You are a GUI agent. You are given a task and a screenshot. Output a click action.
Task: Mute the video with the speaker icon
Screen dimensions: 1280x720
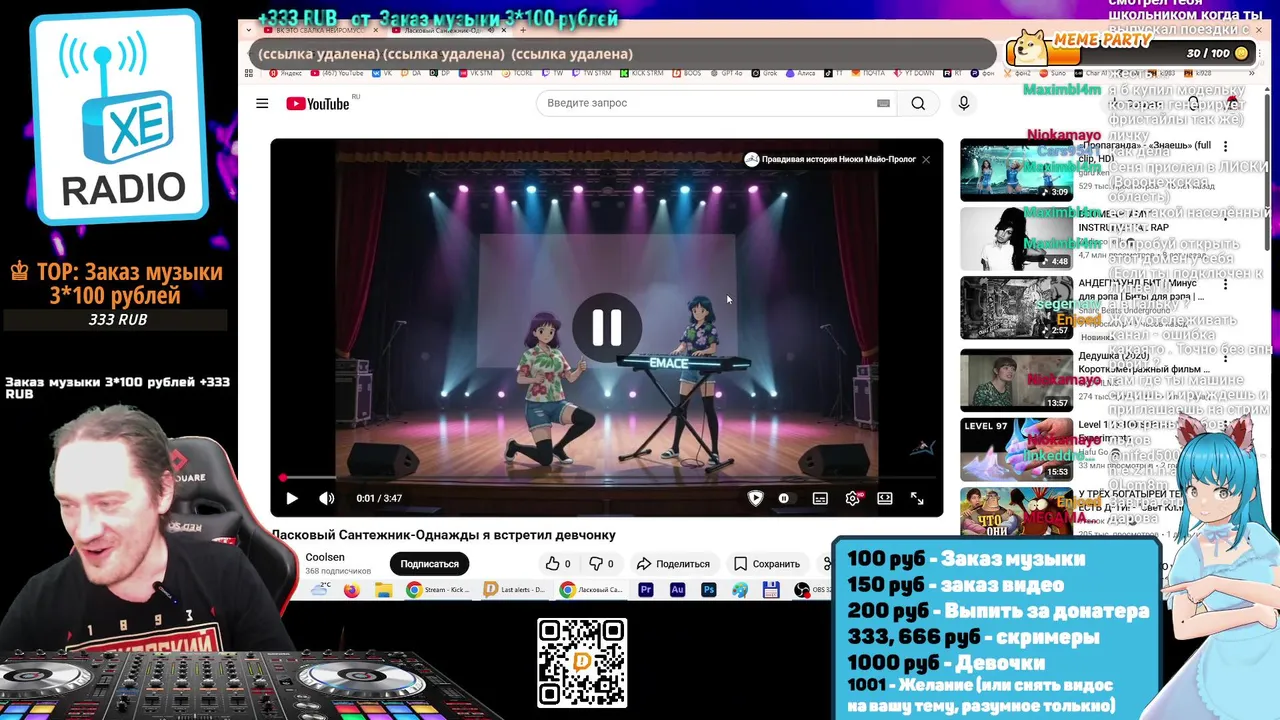[327, 498]
